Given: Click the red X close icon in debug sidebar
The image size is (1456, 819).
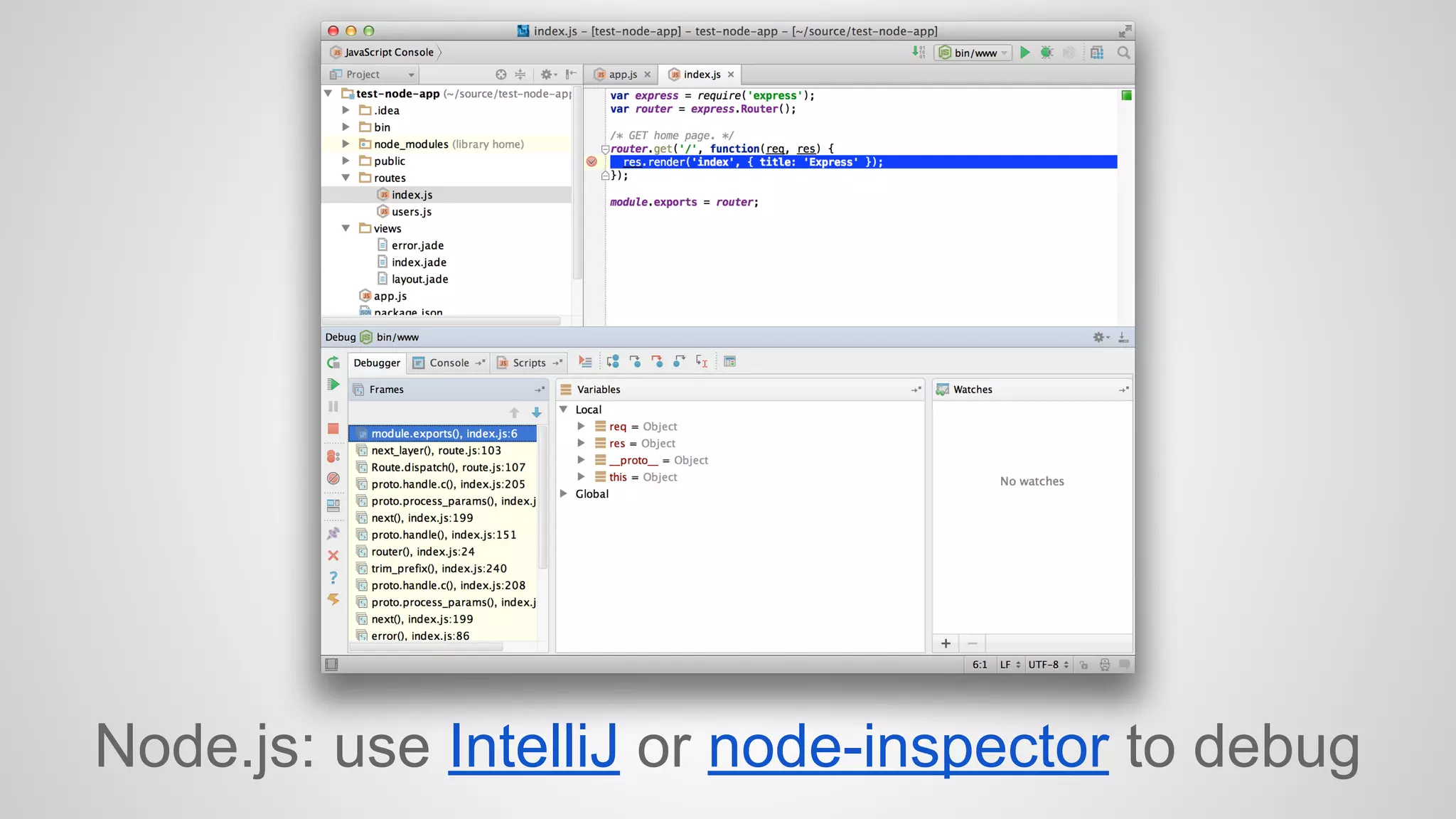Looking at the screenshot, I should tap(333, 555).
